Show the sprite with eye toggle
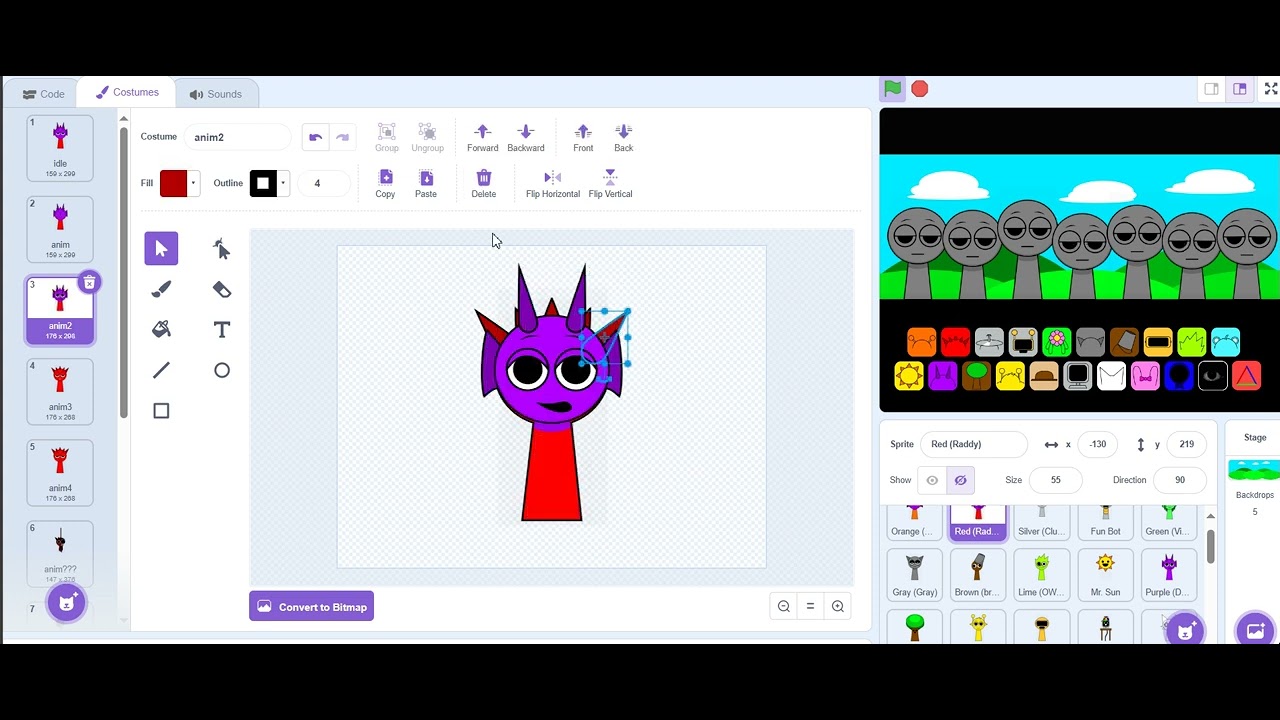 click(x=932, y=480)
